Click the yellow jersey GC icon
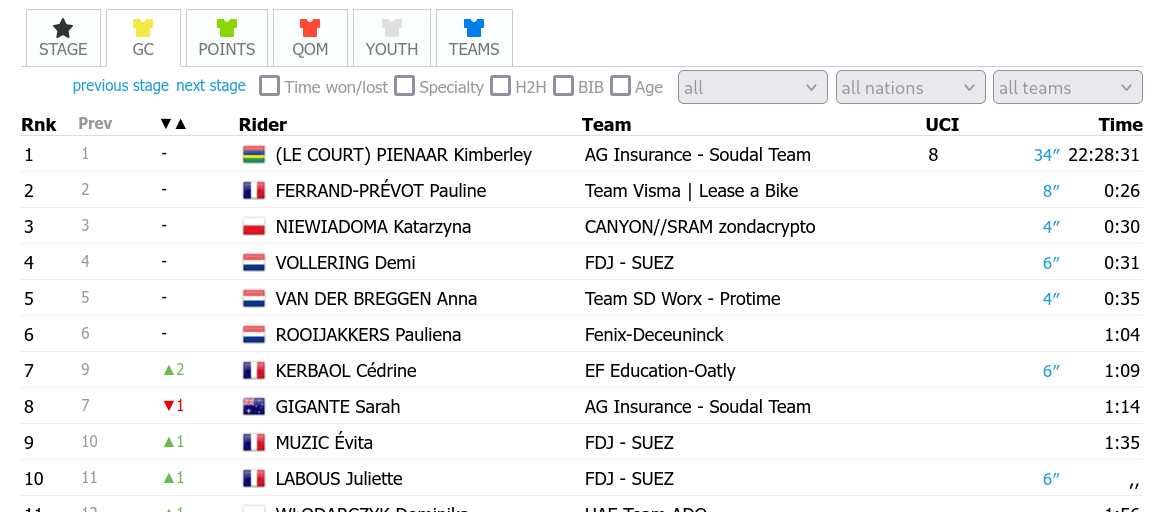The height and width of the screenshot is (512, 1160). [x=143, y=28]
